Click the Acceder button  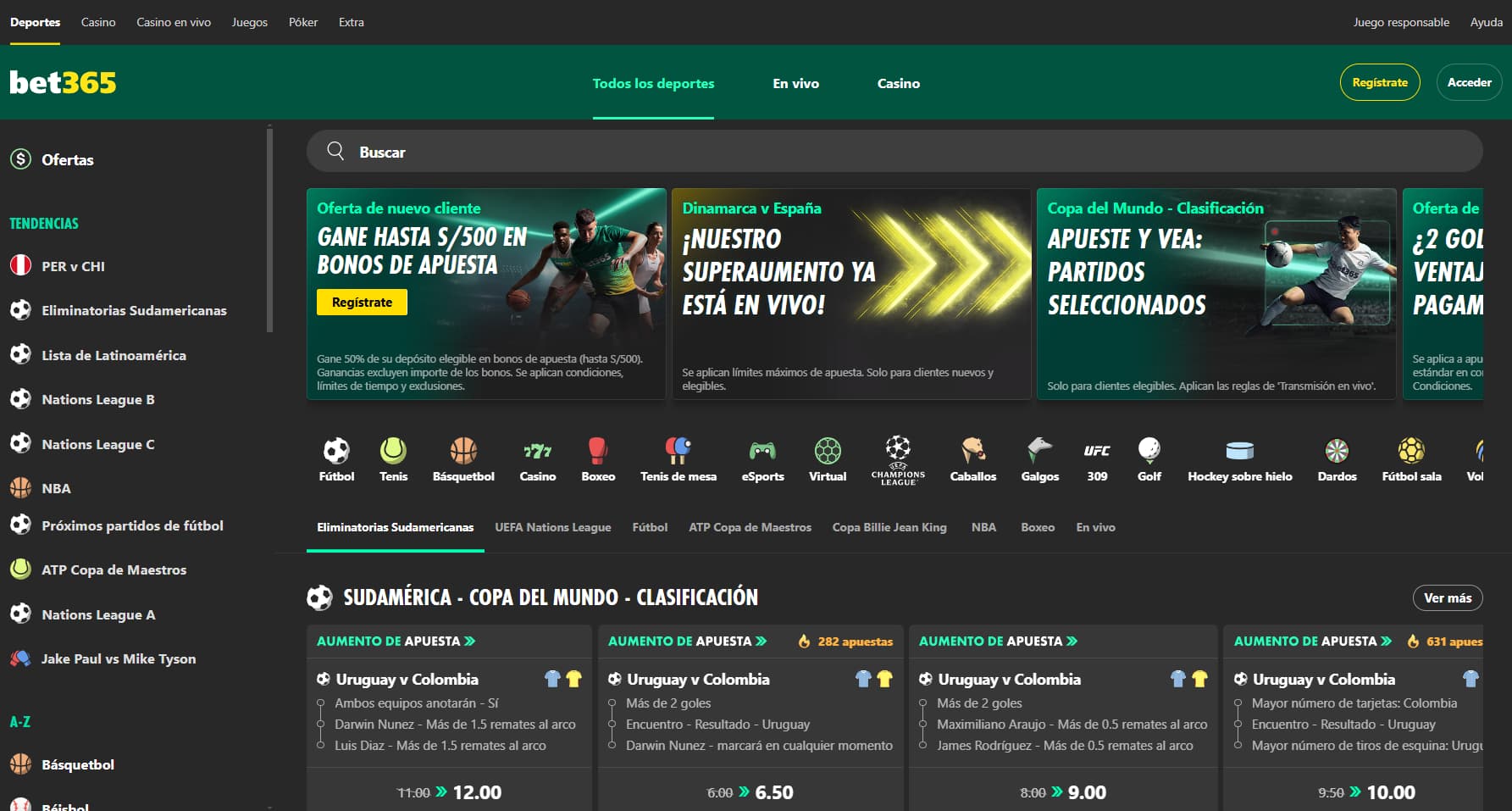pos(1470,82)
